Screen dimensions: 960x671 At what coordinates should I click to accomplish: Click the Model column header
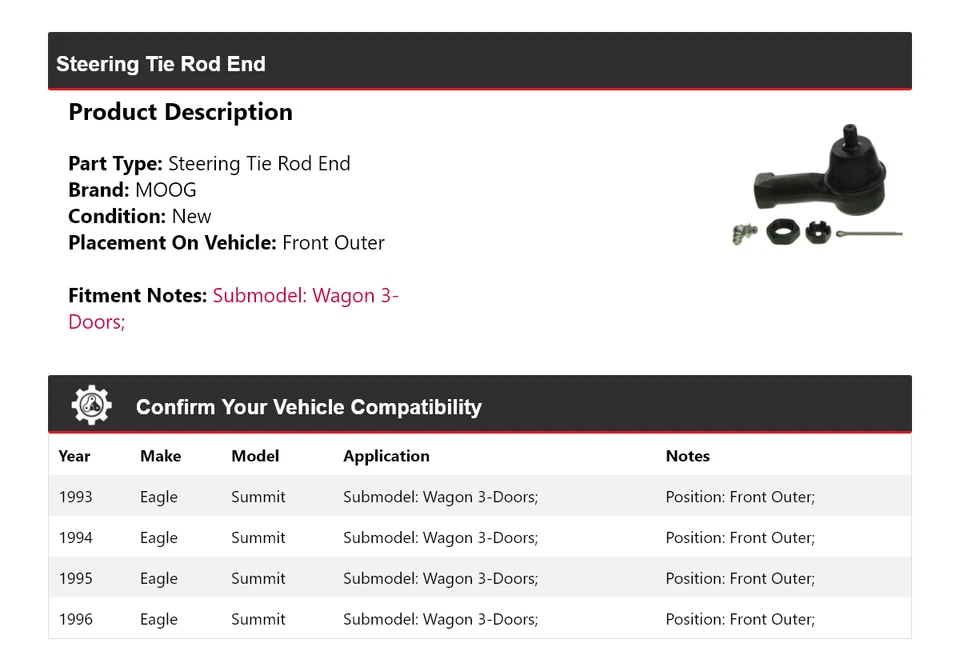point(255,456)
